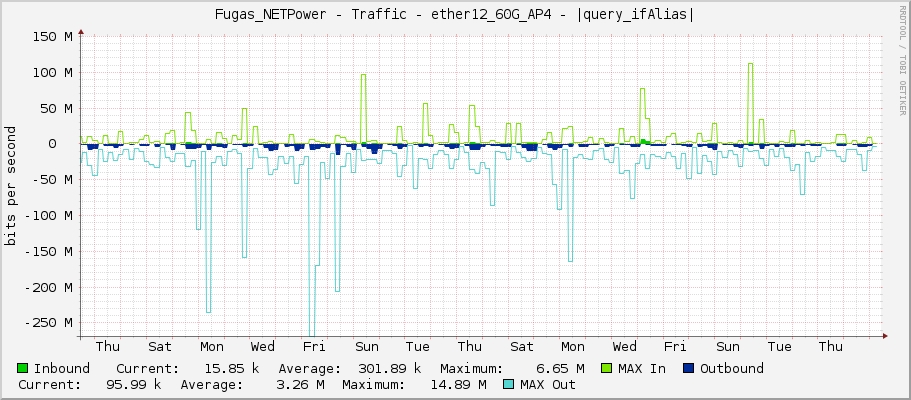Click the Outbound current '95.99 k'
911x400 pixels.
point(134,384)
